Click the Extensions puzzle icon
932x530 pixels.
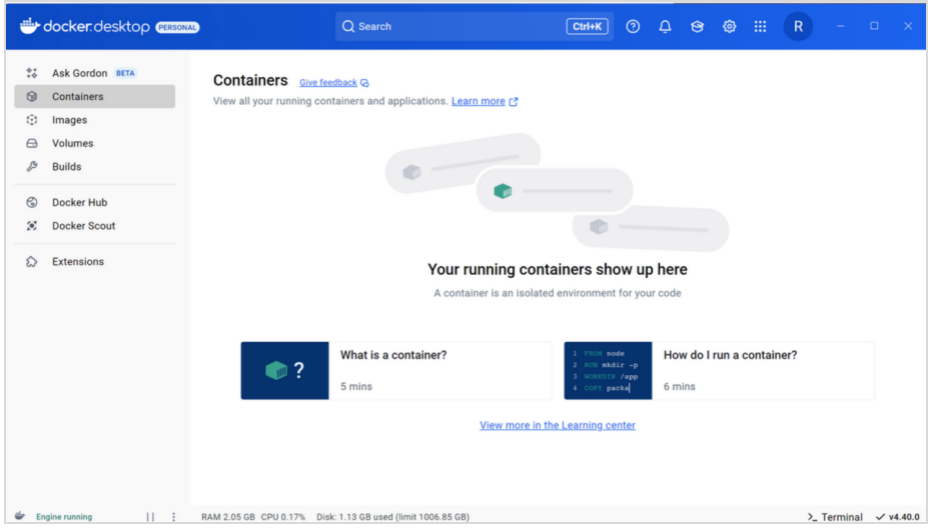click(32, 261)
